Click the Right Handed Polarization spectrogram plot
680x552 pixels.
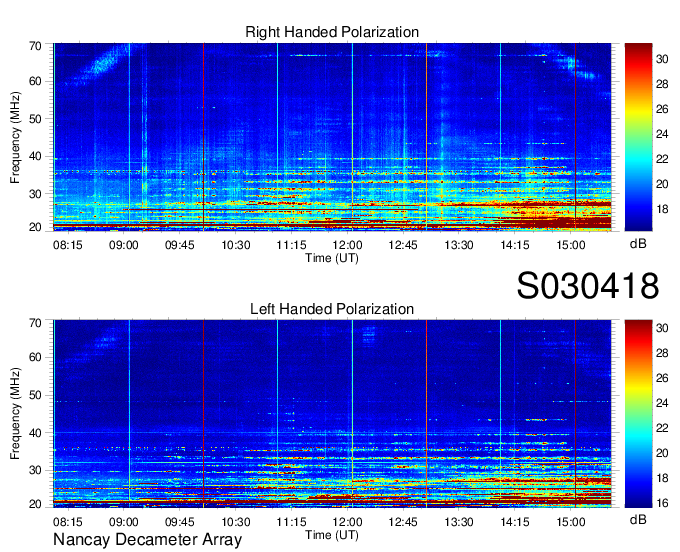pyautogui.click(x=332, y=137)
